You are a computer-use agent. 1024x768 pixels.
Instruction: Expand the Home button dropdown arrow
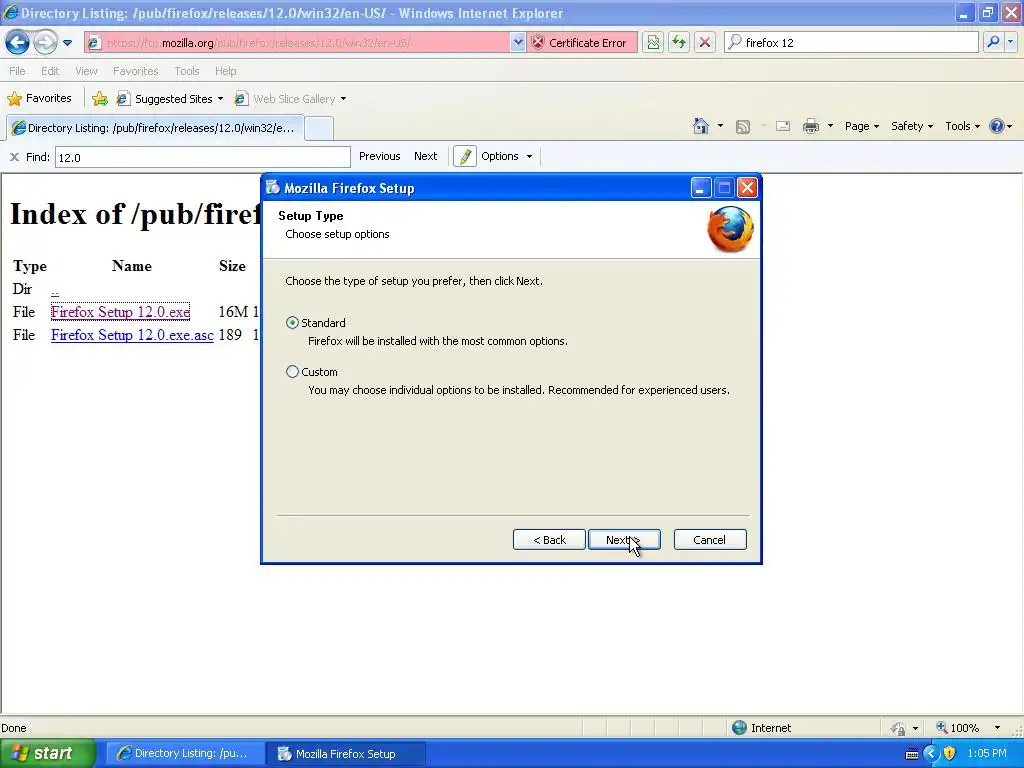720,126
